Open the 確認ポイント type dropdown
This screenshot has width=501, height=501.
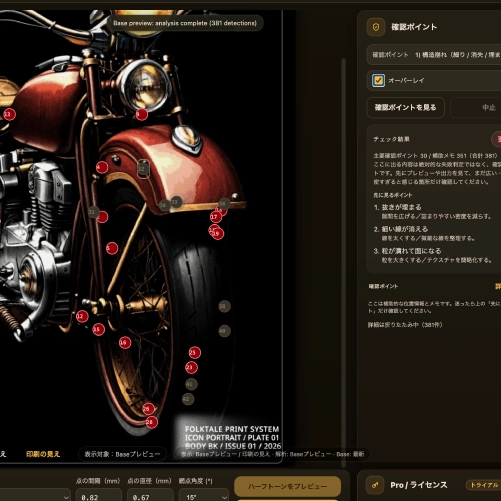pos(434,55)
